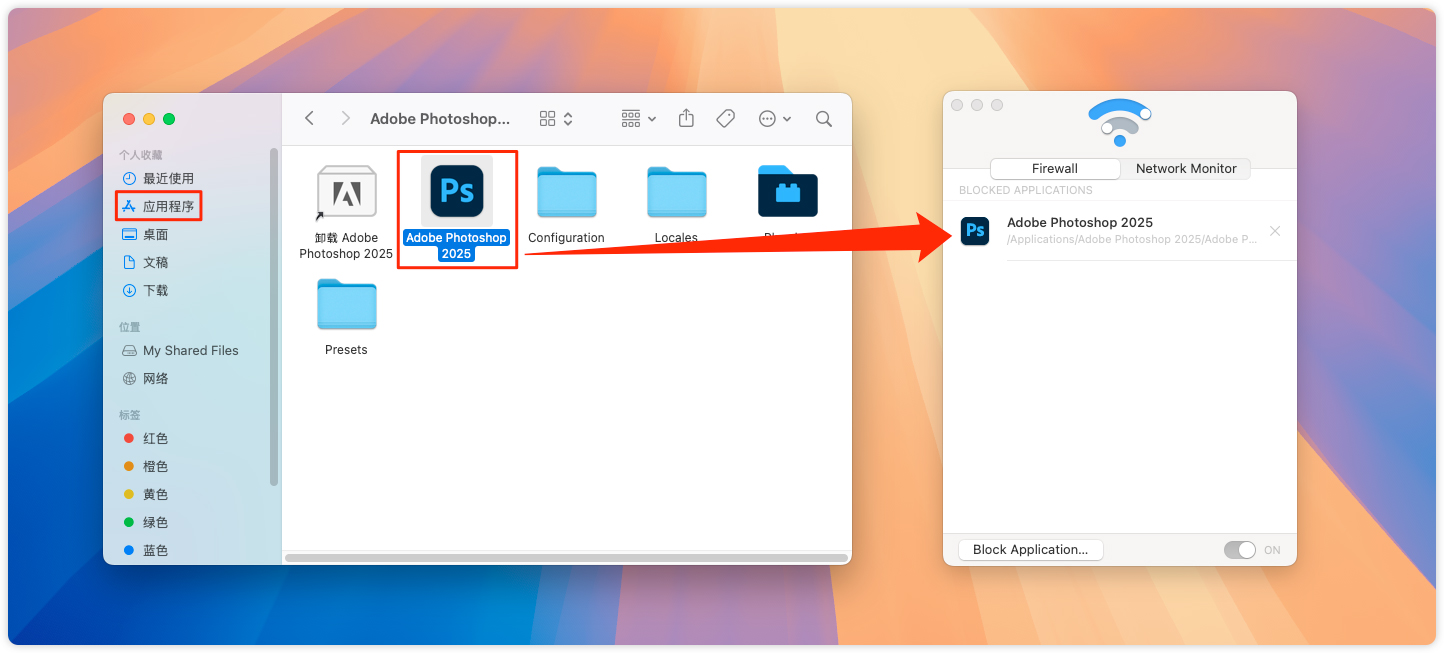This screenshot has height=653, width=1444.
Task: Go forward in the Finder window
Action: tap(346, 118)
